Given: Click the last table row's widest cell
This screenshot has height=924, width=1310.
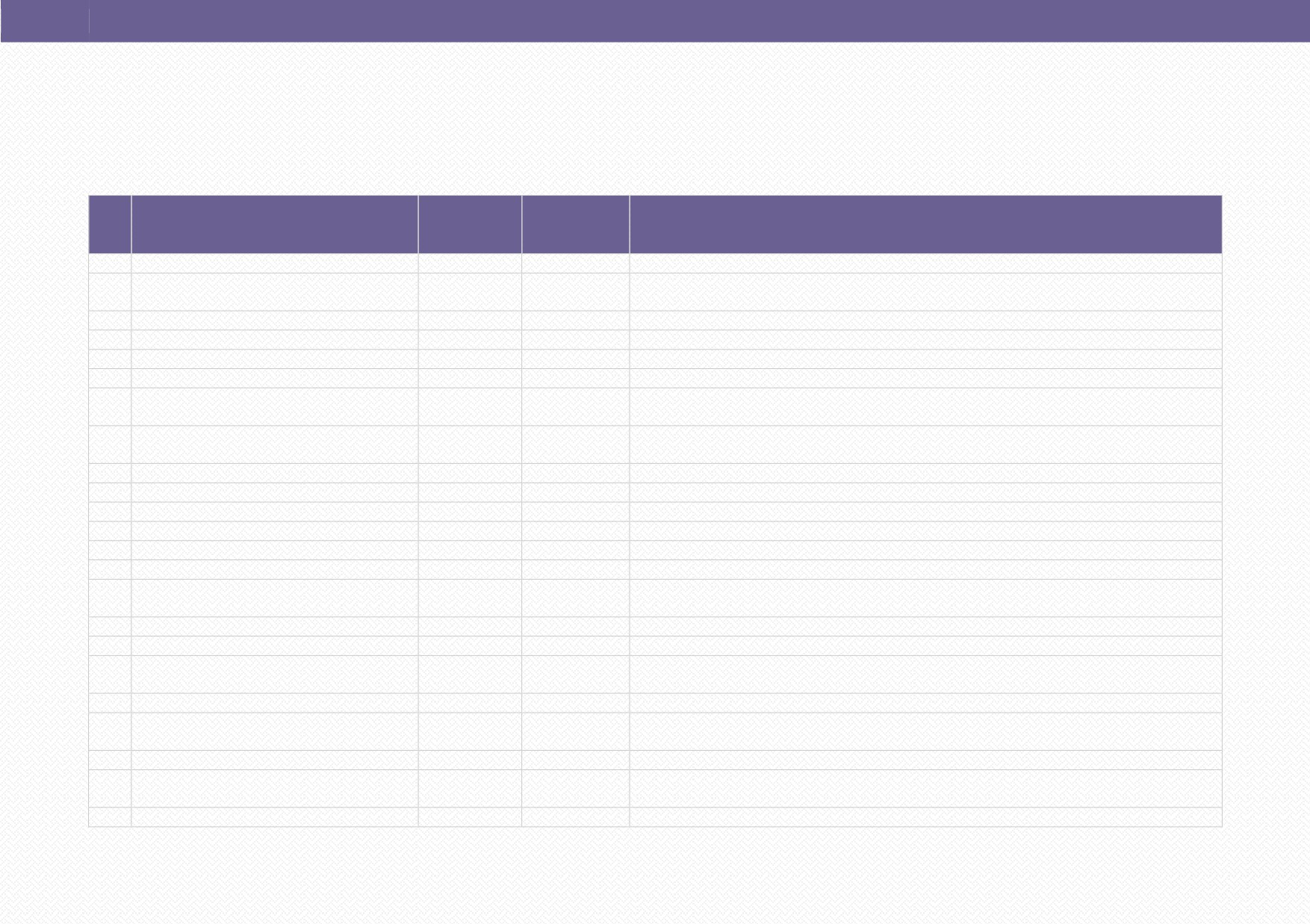Looking at the screenshot, I should 925,817.
